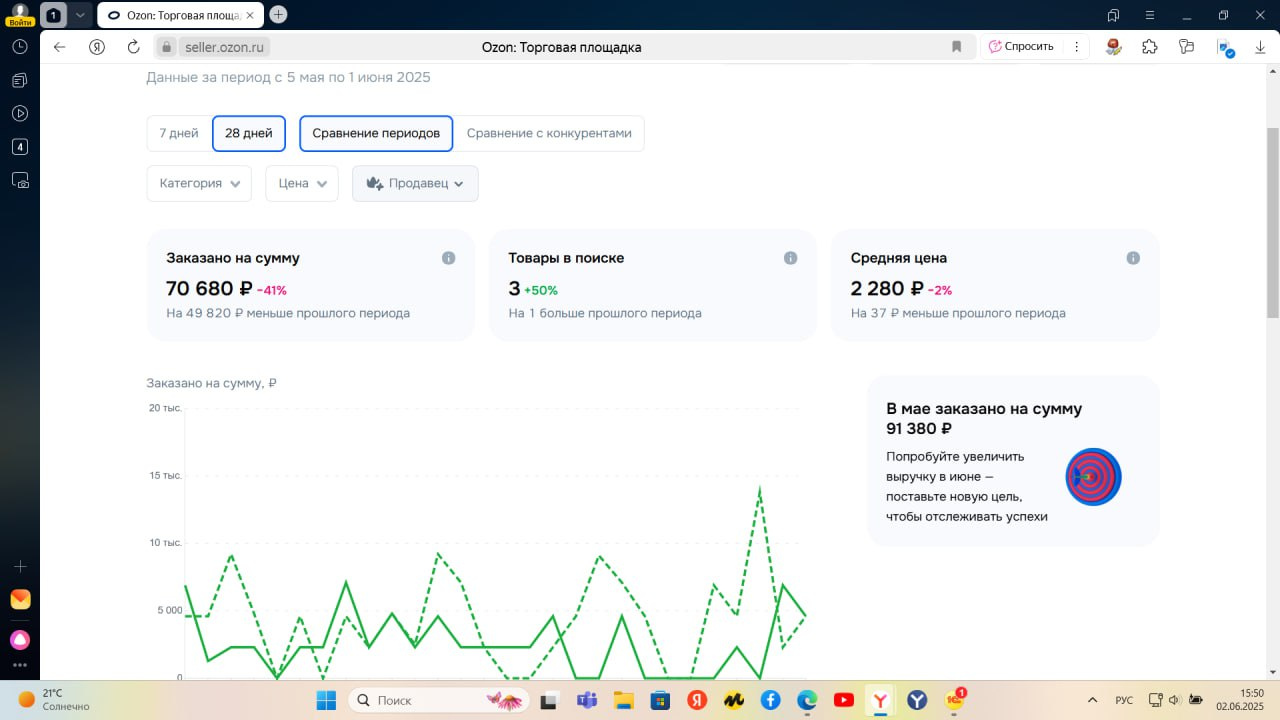Close the Ozon tab
This screenshot has height=720, width=1280.
[x=250, y=15]
